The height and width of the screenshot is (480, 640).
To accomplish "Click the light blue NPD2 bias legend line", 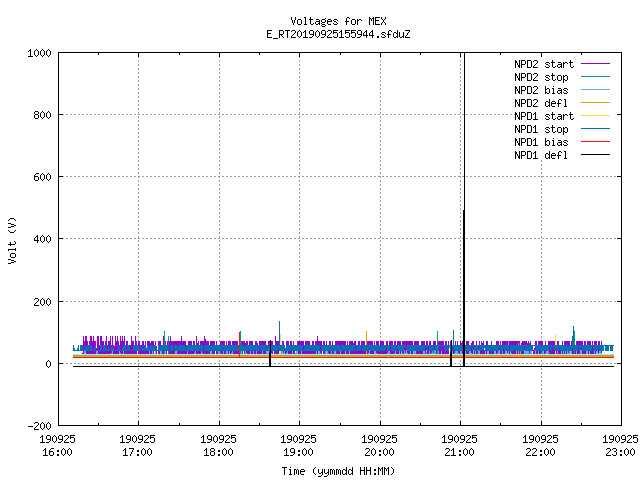I will [x=595, y=90].
